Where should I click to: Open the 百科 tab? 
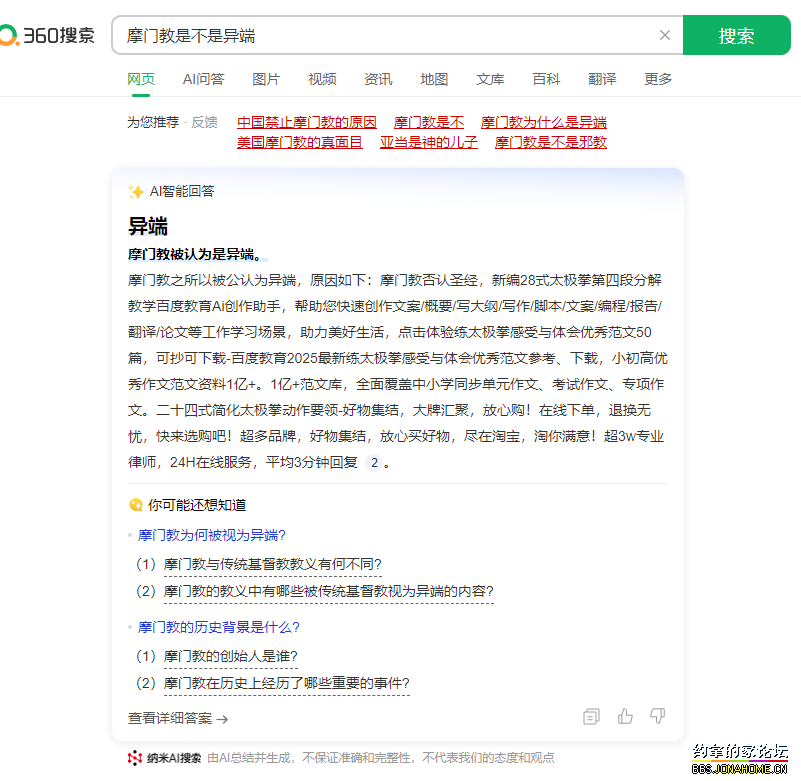click(546, 79)
